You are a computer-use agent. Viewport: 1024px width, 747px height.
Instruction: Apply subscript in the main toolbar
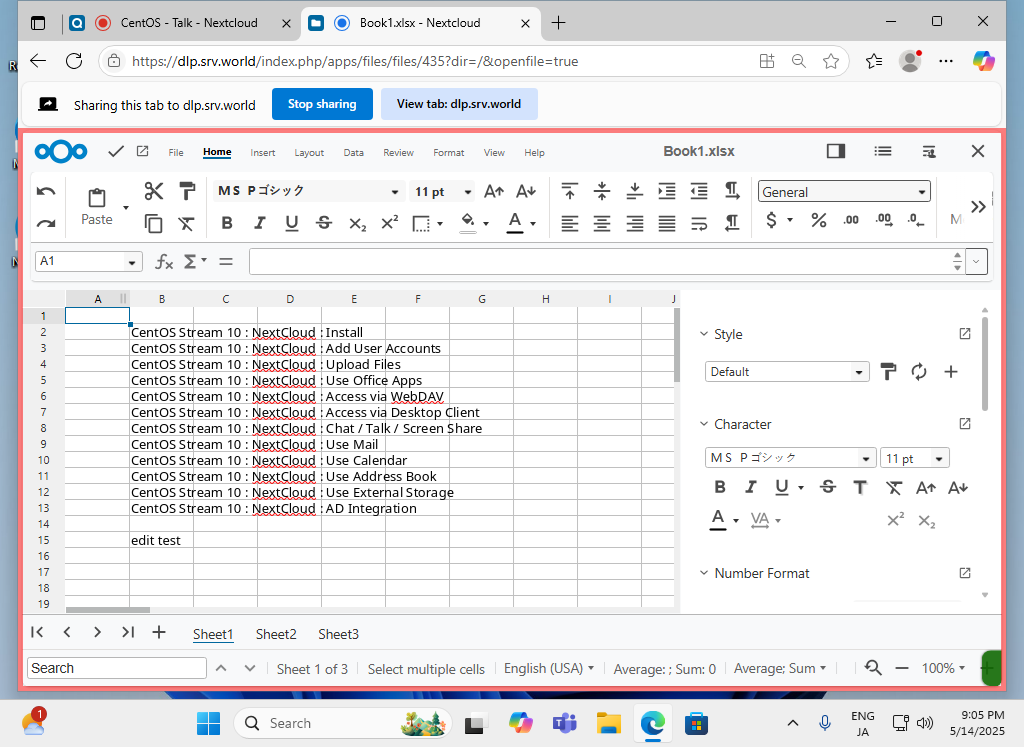[x=357, y=223]
